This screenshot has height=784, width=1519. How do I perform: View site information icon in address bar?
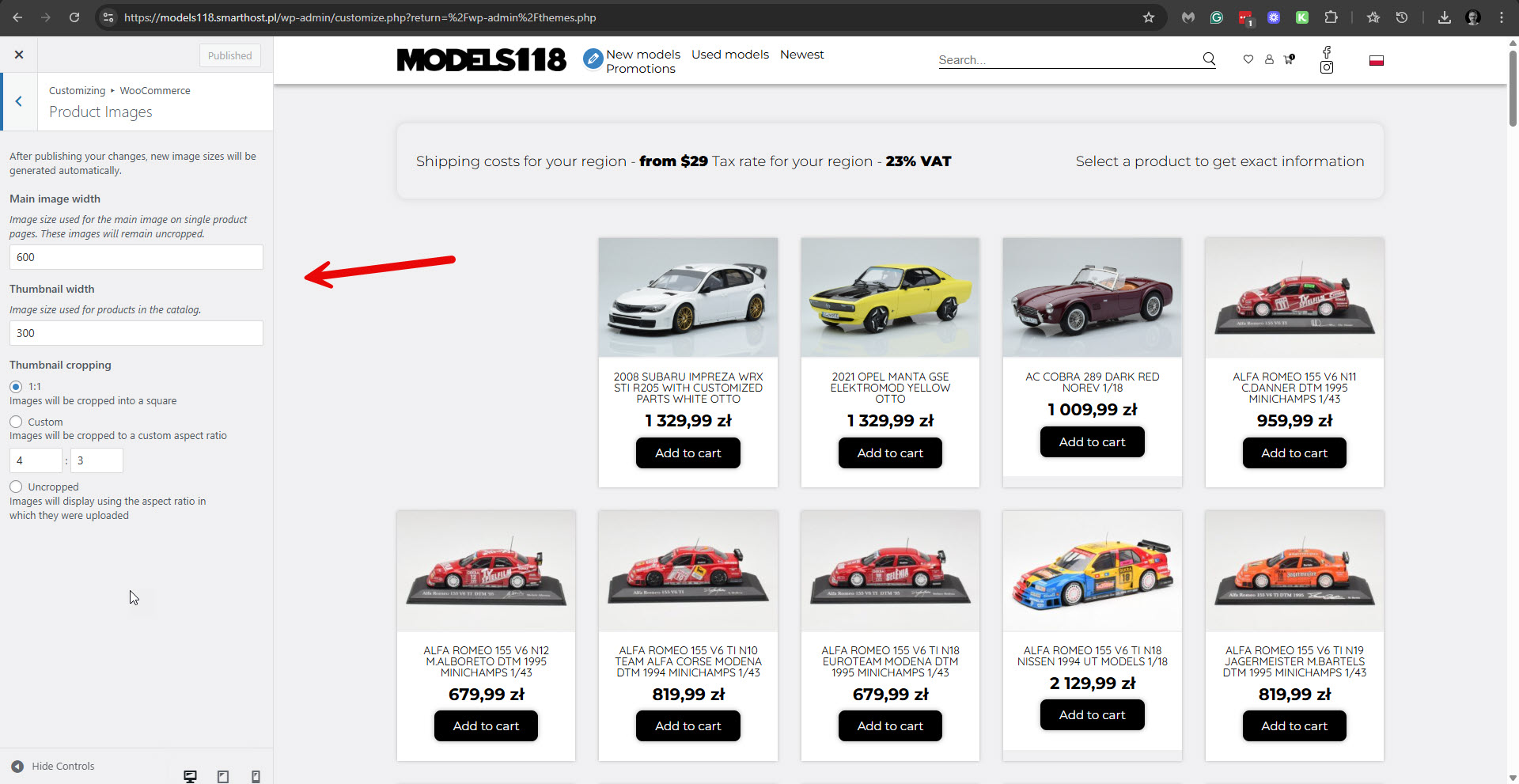(x=108, y=17)
